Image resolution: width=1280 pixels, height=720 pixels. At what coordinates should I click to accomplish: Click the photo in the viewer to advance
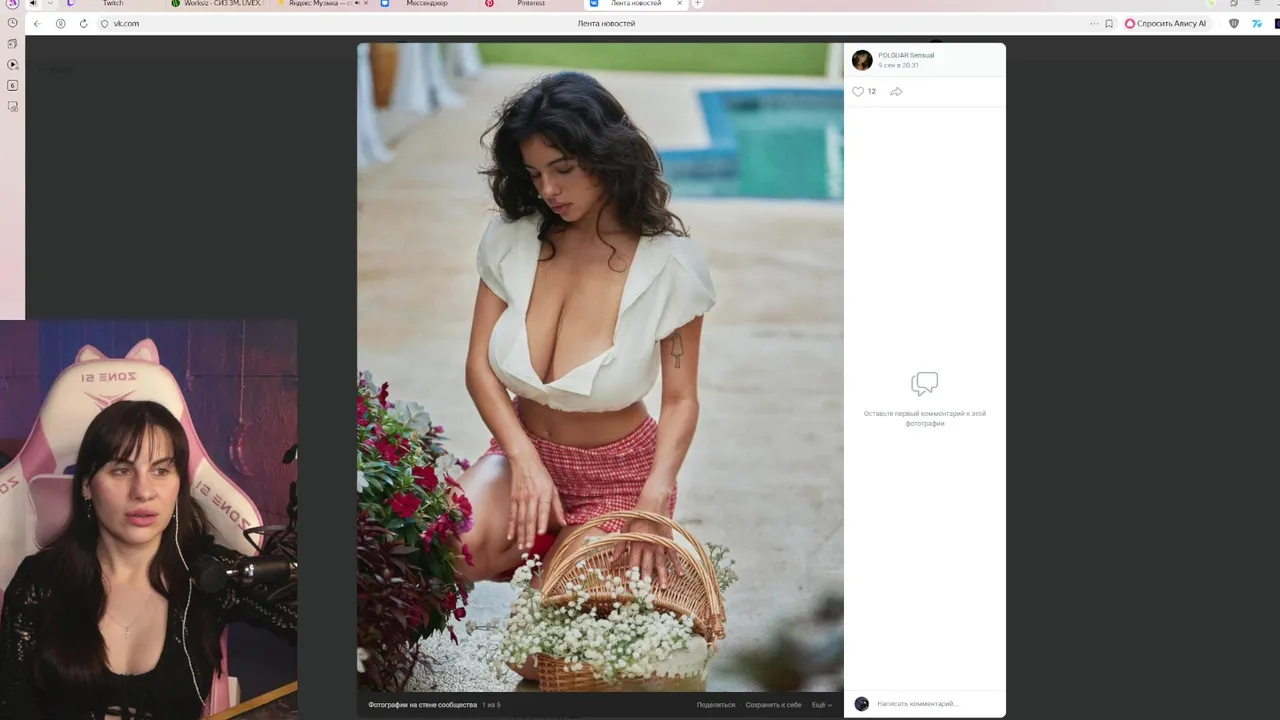click(600, 367)
